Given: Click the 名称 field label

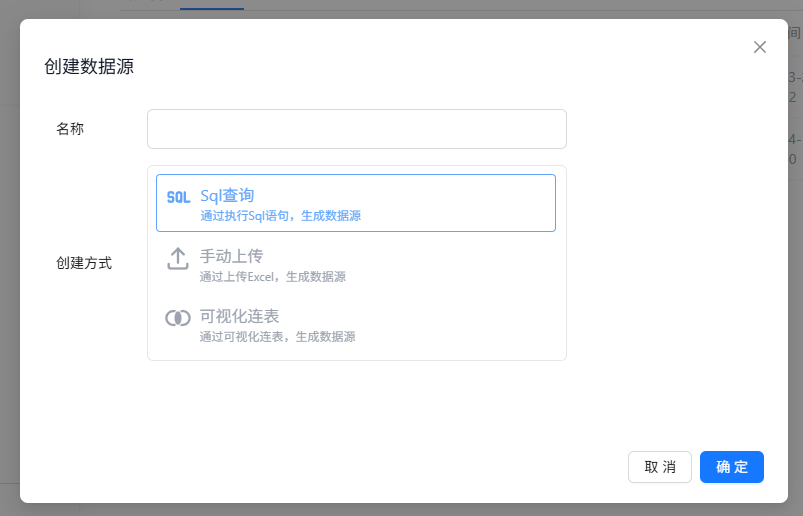Looking at the screenshot, I should 70,129.
